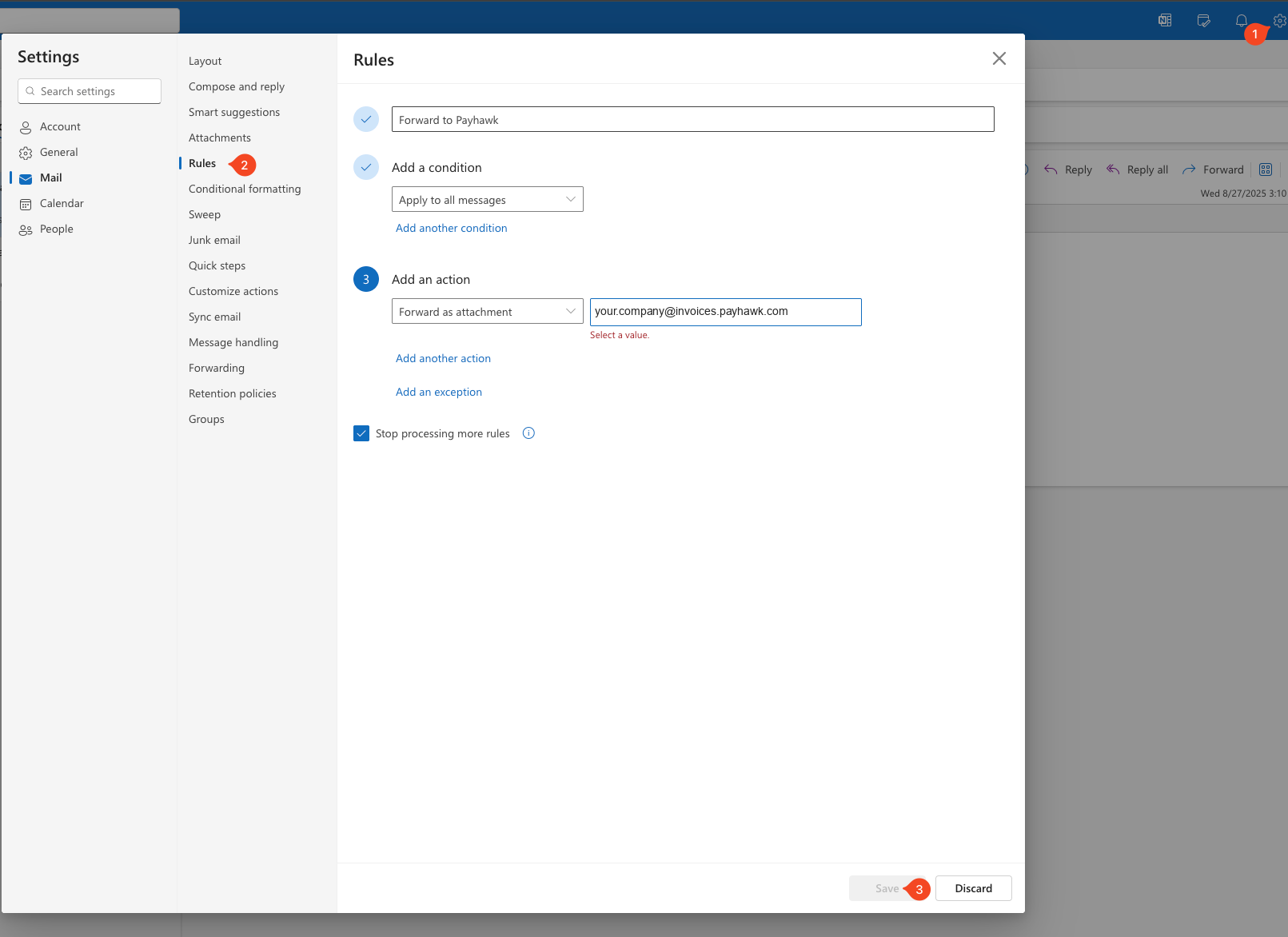Open Quick steps settings
This screenshot has width=1288, height=937.
(217, 265)
